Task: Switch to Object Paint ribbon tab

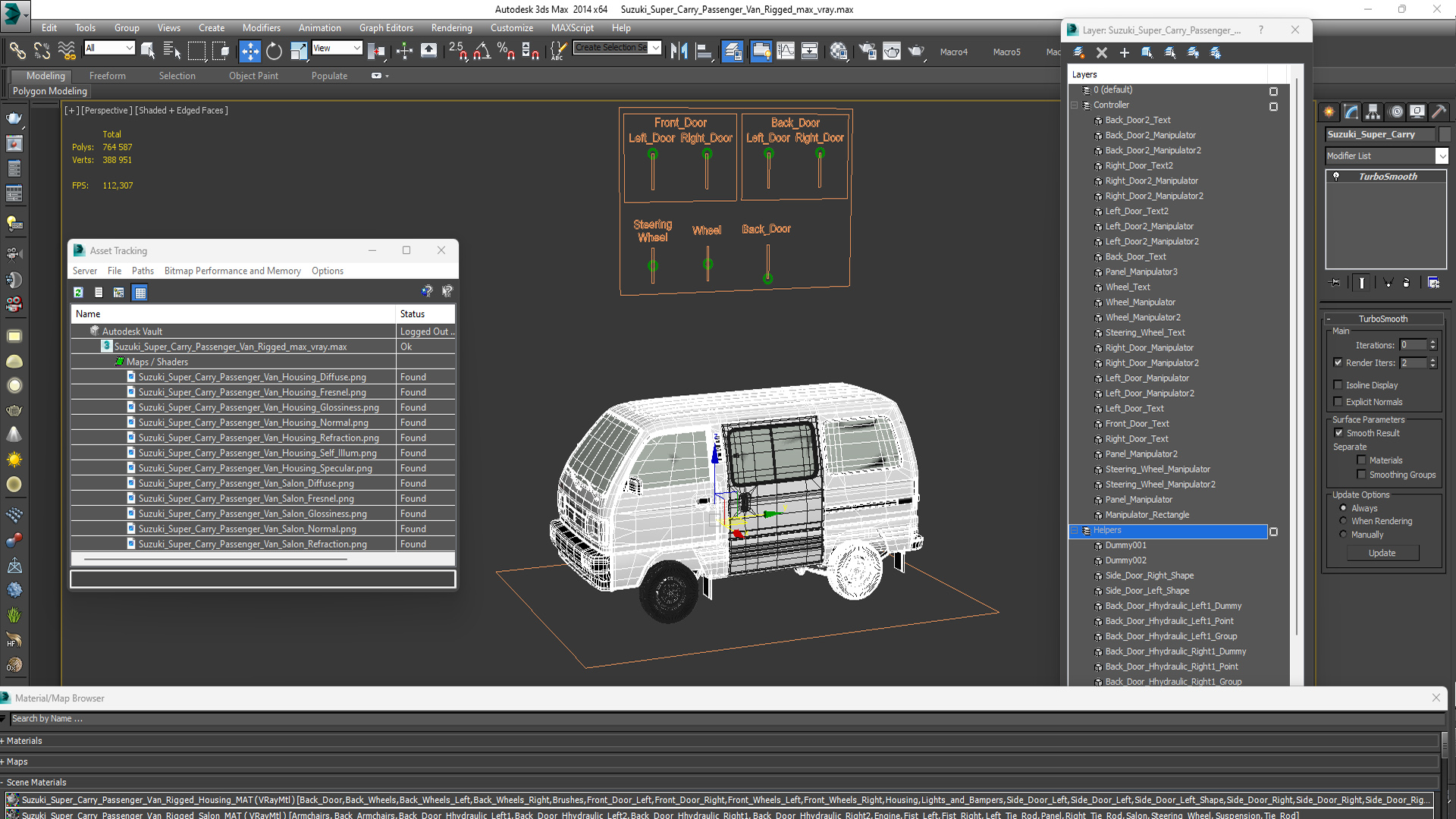Action: pyautogui.click(x=253, y=76)
